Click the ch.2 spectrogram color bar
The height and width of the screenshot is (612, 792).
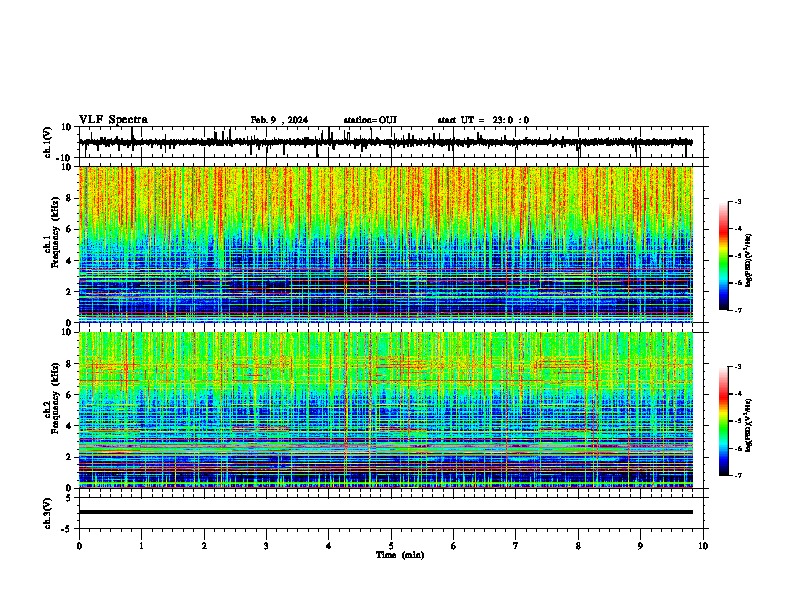coord(724,421)
